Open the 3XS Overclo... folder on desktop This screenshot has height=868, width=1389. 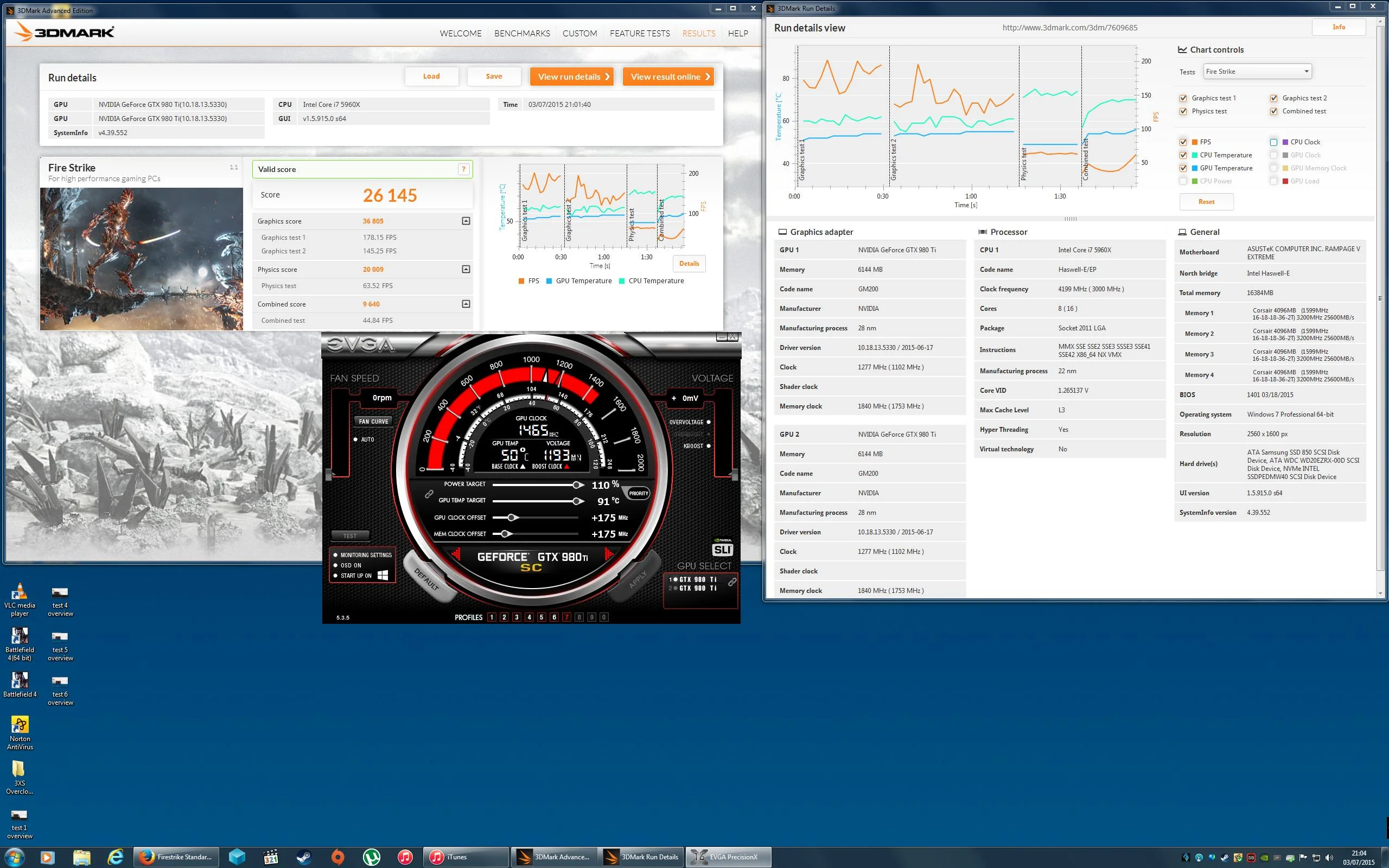point(20,778)
